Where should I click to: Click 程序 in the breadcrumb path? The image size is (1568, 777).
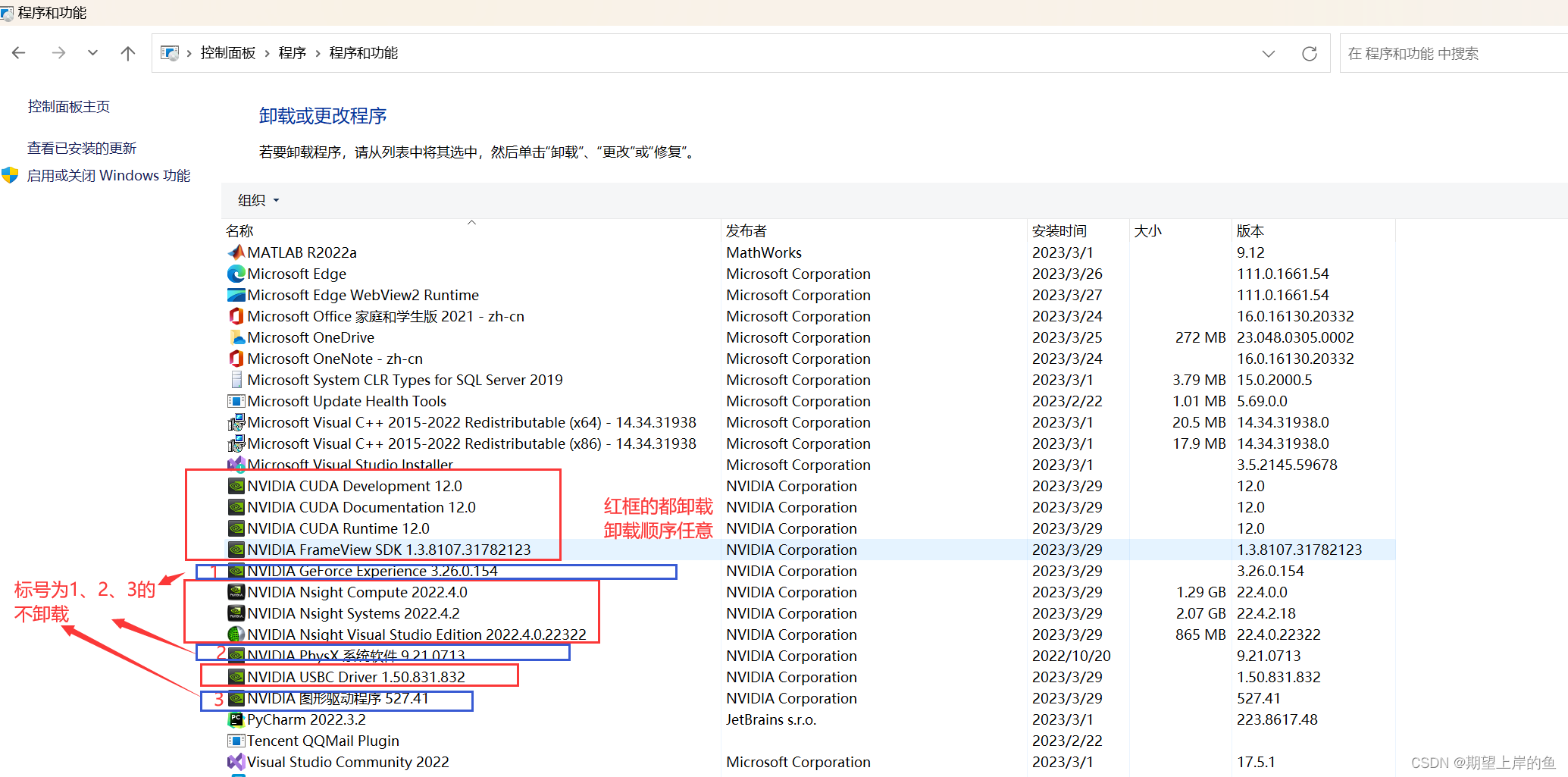[293, 53]
